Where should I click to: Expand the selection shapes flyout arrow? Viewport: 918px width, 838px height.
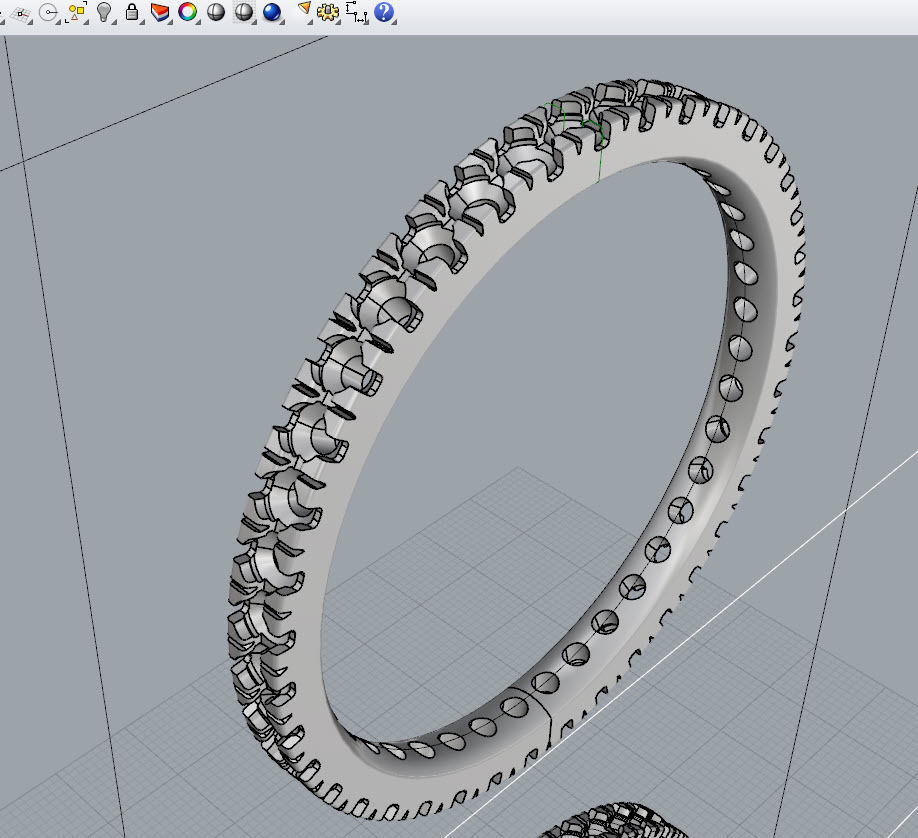pyautogui.click(x=87, y=22)
